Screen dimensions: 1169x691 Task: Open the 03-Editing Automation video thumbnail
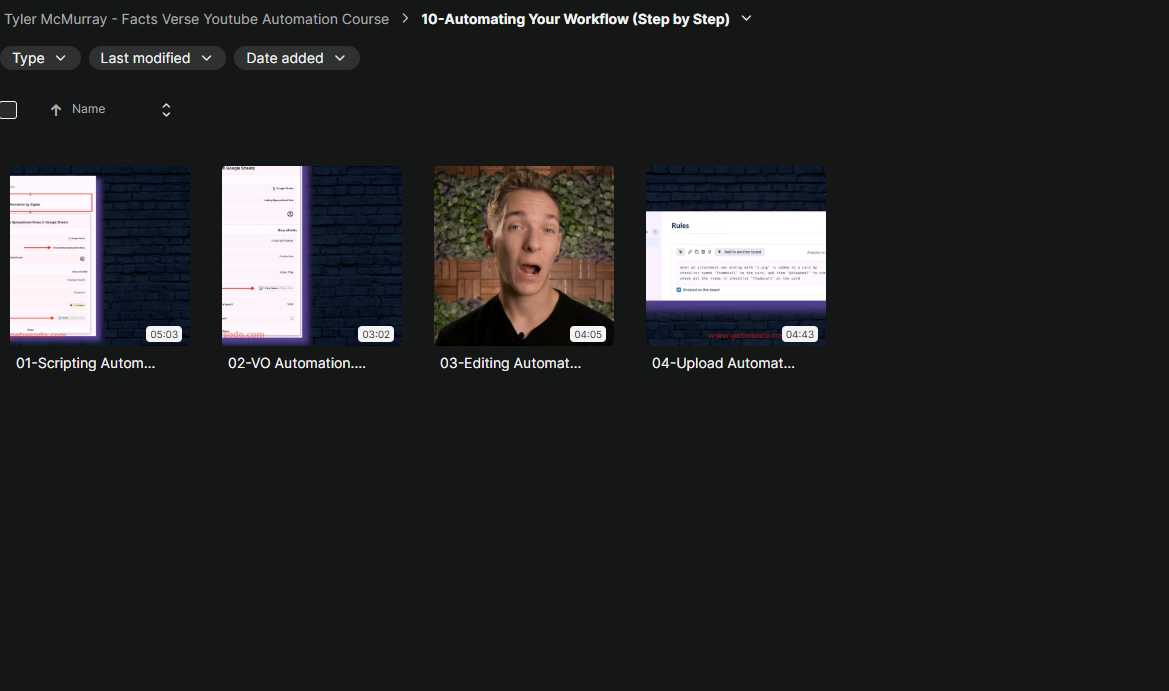524,256
